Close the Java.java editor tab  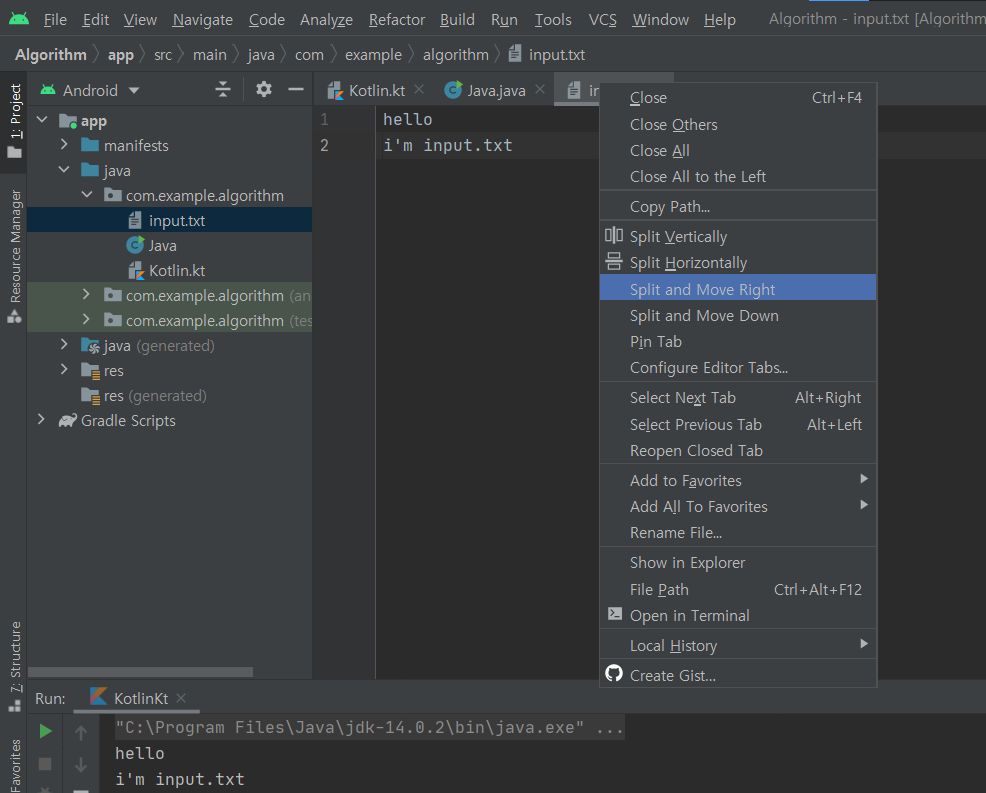540,89
